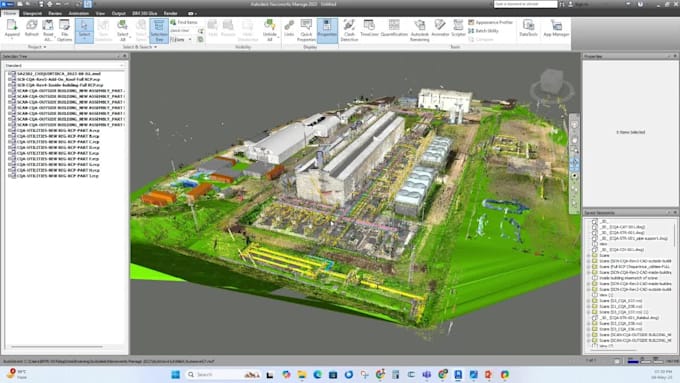
Task: Open the Animator tool
Action: coord(440,28)
